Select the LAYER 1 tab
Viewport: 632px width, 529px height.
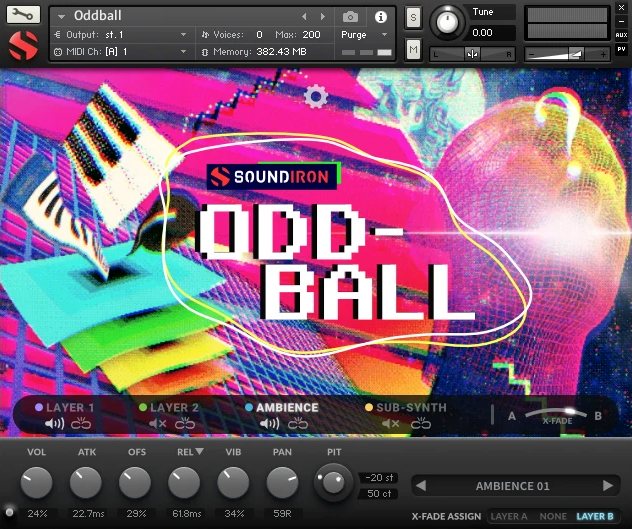(65, 407)
